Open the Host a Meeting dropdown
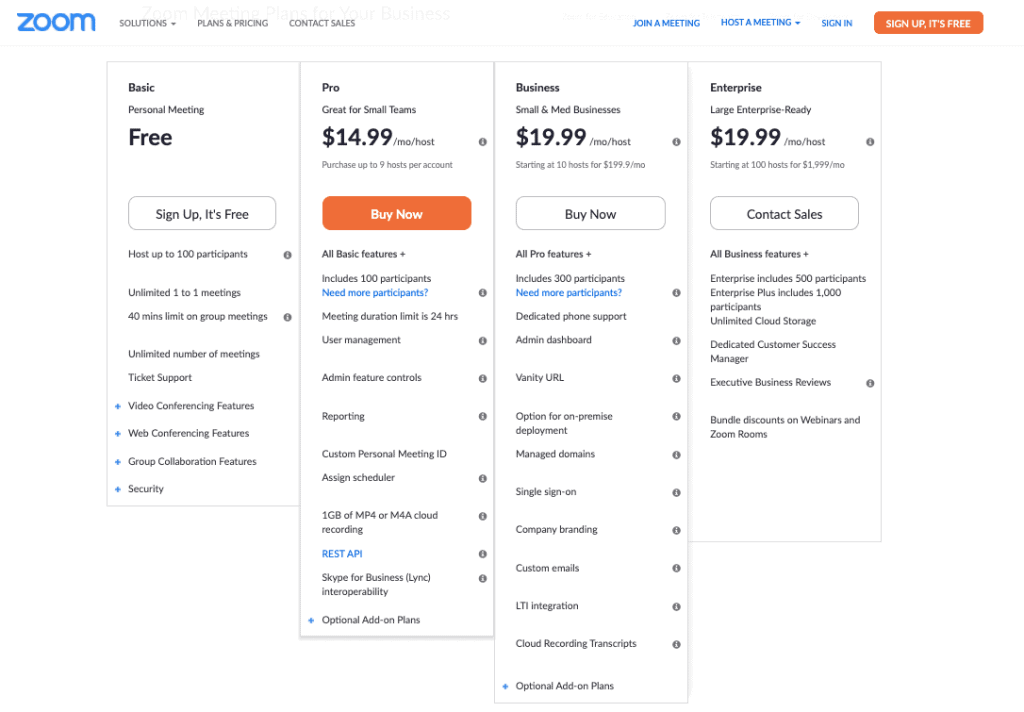Image resolution: width=1024 pixels, height=712 pixels. pos(760,23)
